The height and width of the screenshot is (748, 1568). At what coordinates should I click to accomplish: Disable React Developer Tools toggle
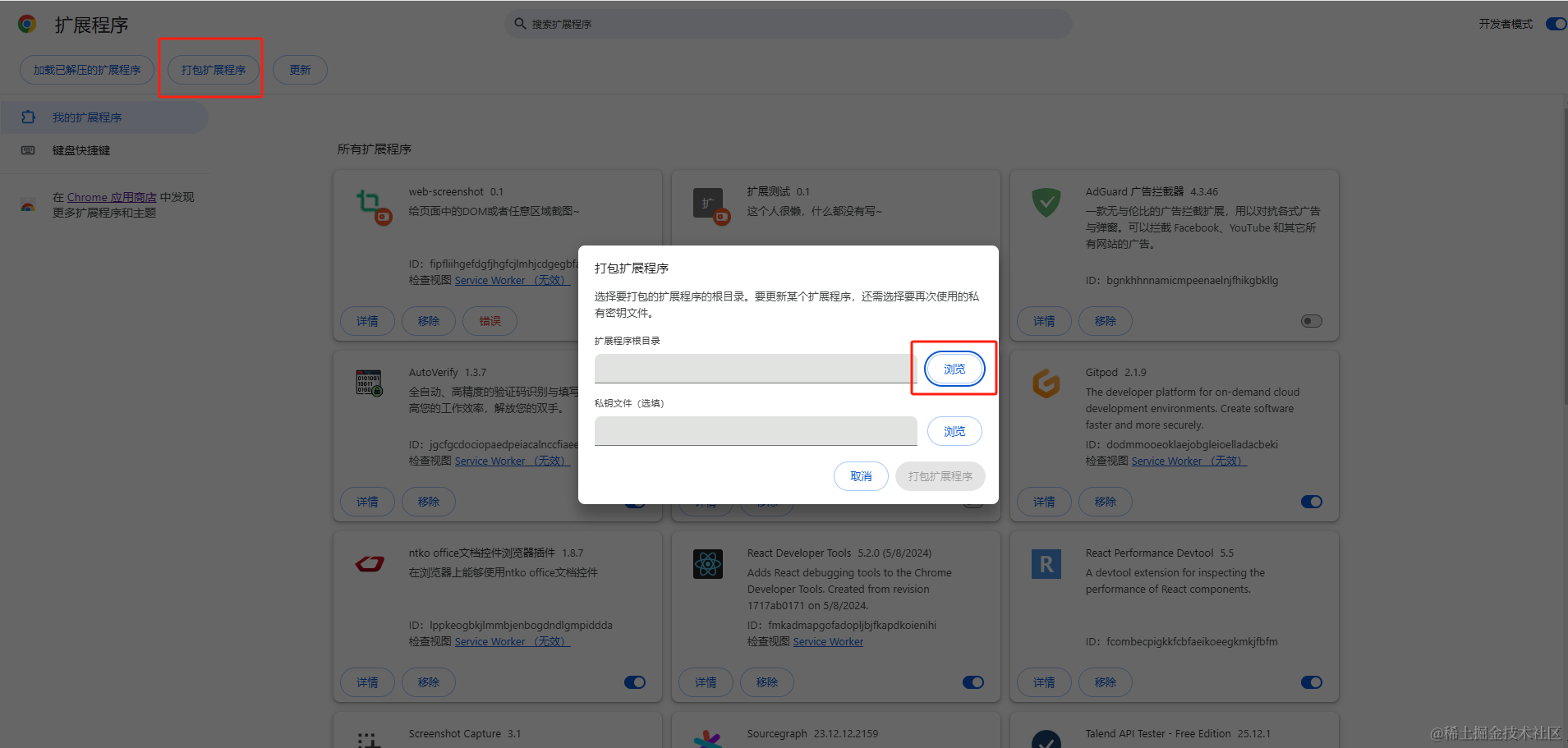click(x=973, y=682)
